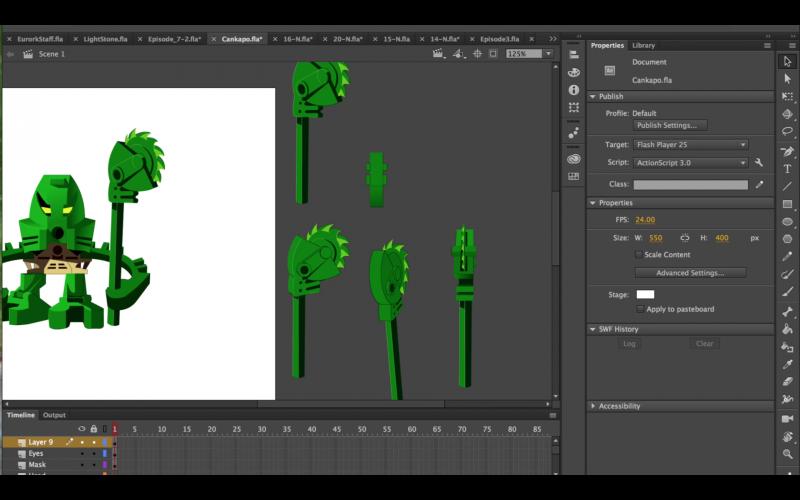Click the Center Stage crosshair icon

pyautogui.click(x=478, y=54)
